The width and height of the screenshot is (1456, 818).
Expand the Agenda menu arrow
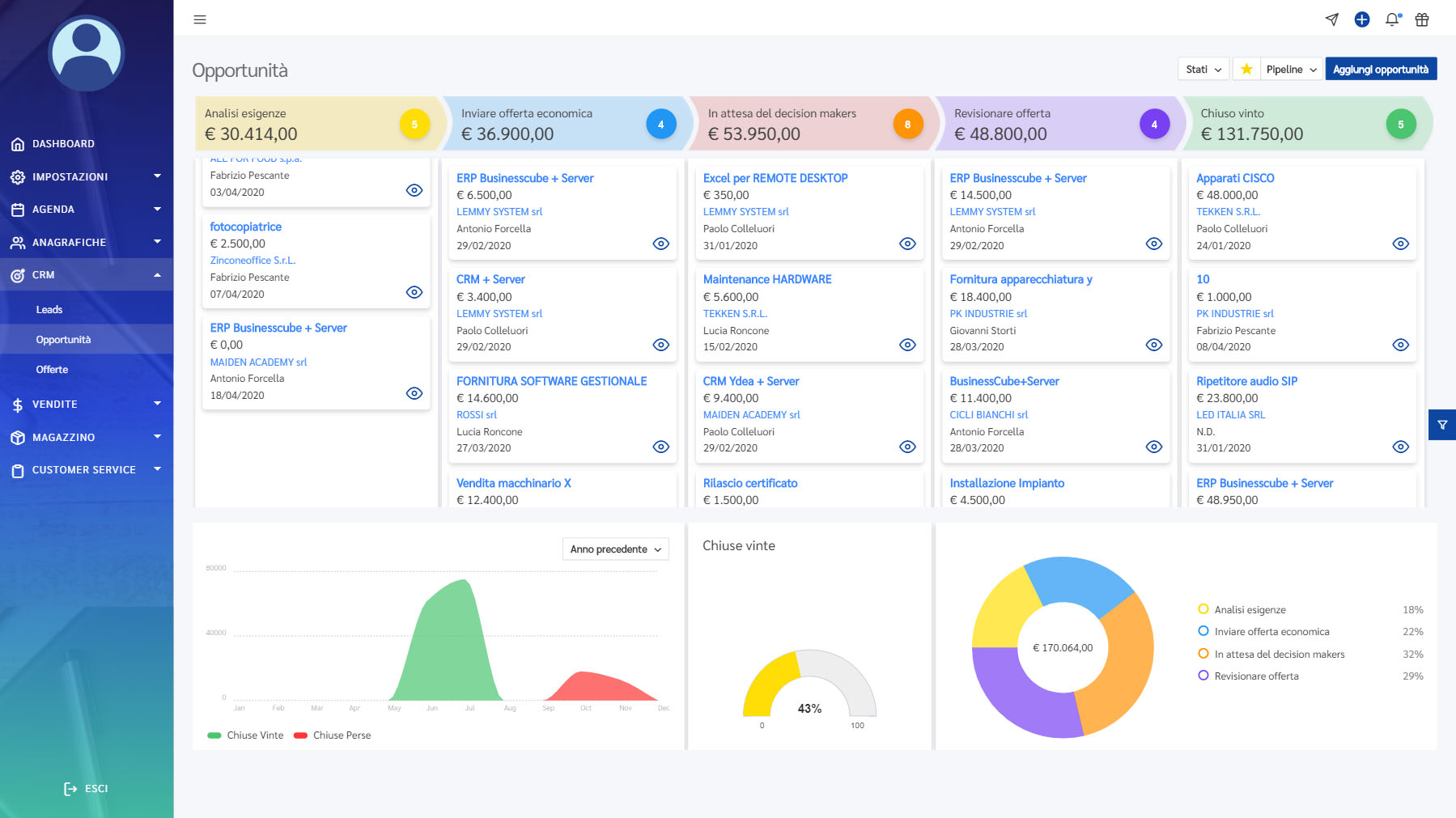157,209
